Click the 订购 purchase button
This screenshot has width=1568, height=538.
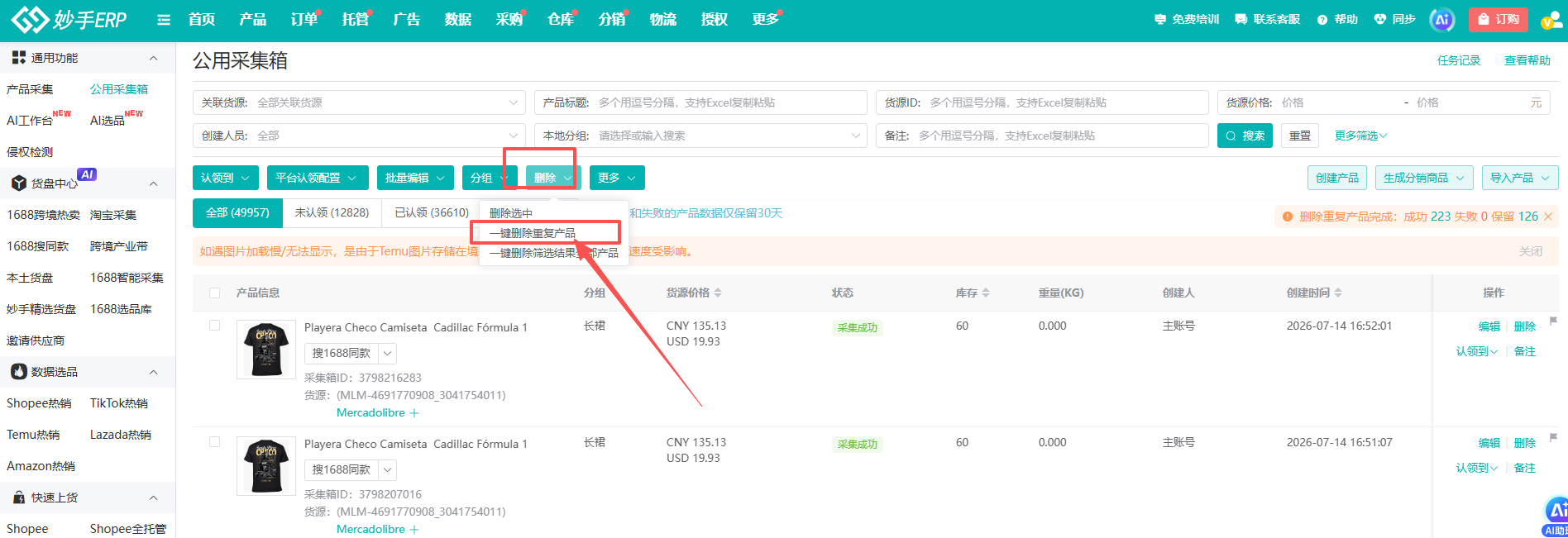[1498, 19]
